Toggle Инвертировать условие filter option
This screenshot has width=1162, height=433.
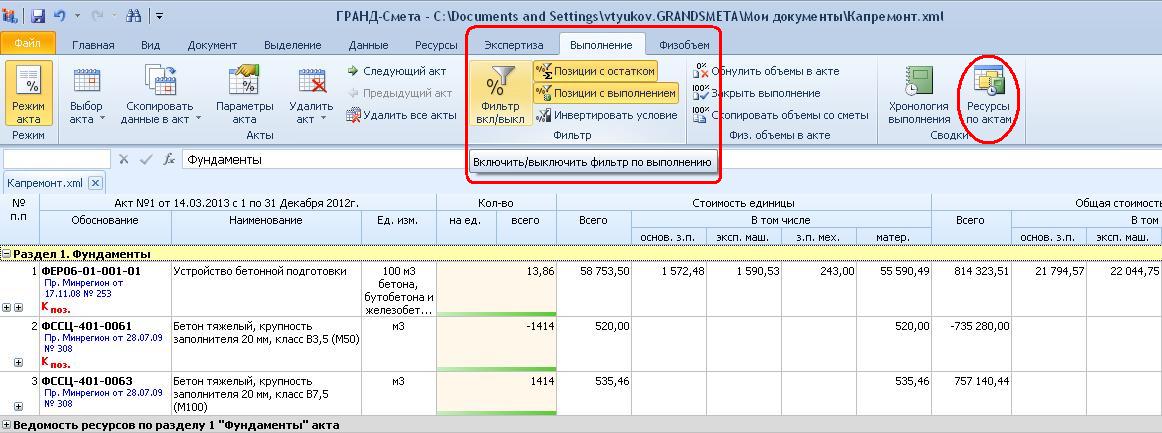606,115
